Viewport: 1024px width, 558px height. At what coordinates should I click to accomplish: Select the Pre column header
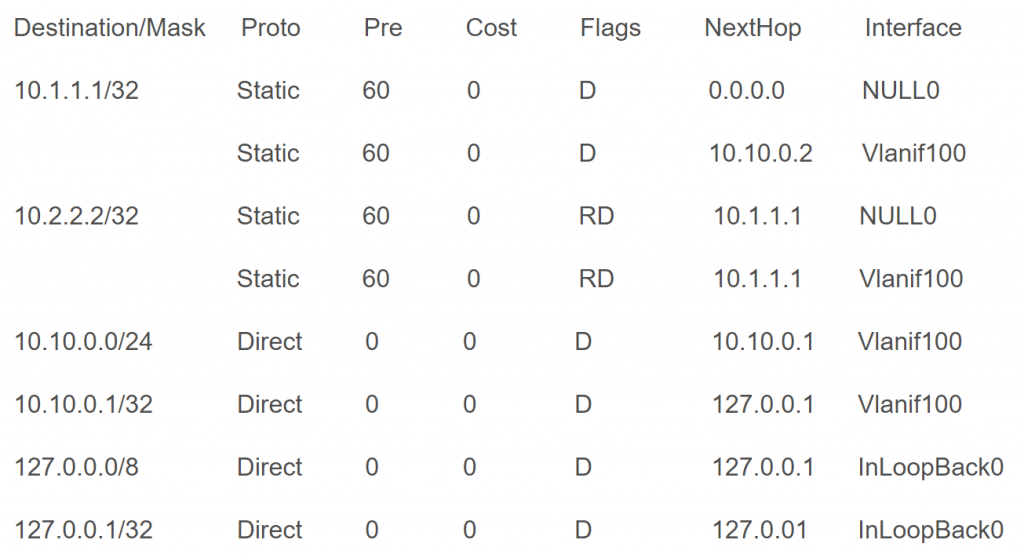[383, 28]
